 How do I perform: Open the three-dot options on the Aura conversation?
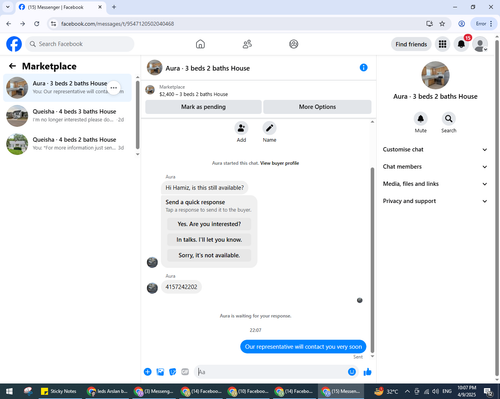coord(114,88)
